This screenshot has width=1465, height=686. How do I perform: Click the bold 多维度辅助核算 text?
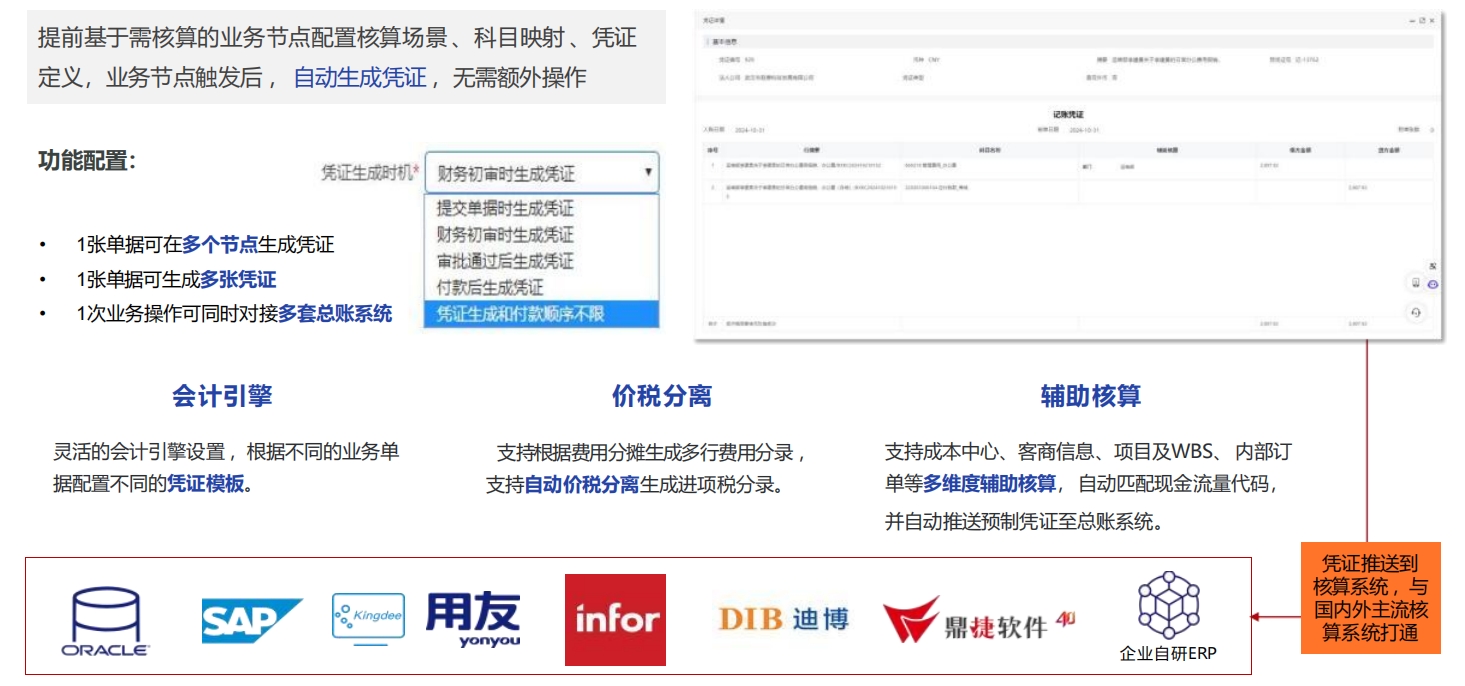pyautogui.click(x=989, y=484)
